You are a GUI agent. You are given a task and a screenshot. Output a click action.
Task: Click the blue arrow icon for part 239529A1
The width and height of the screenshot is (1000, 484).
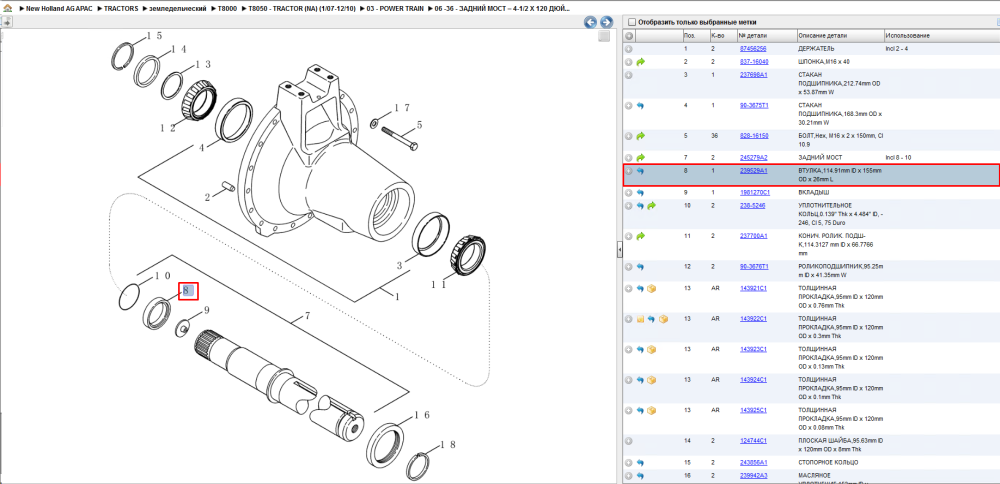[x=640, y=171]
